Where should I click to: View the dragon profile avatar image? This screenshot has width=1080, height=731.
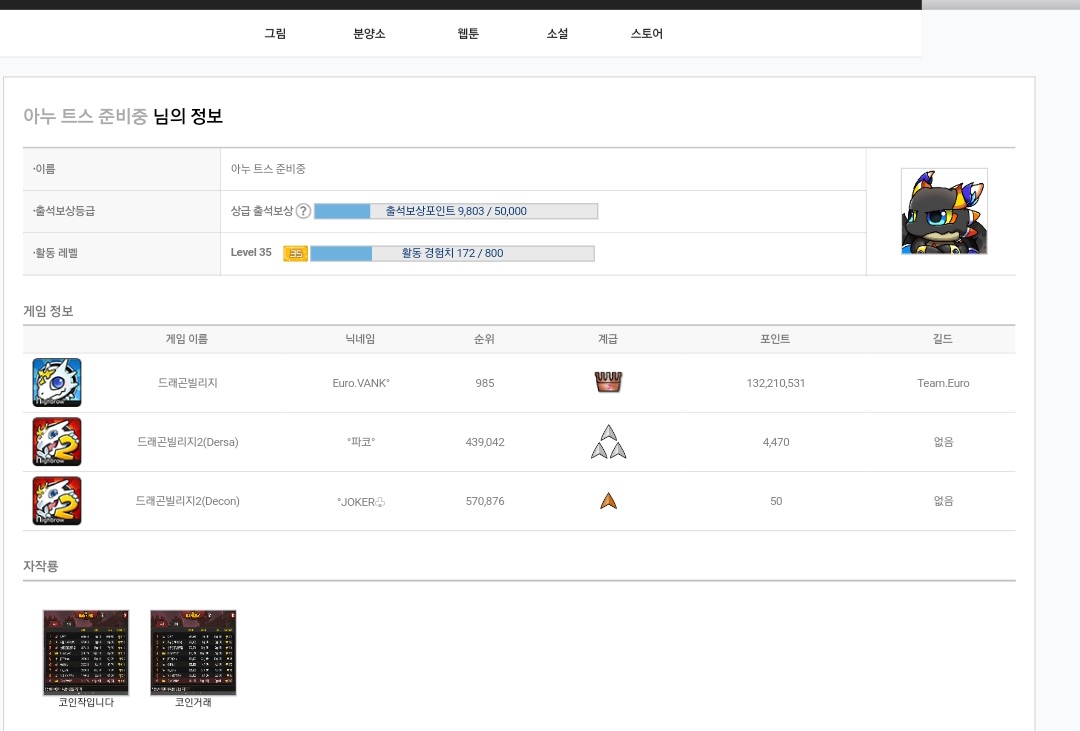tap(944, 212)
